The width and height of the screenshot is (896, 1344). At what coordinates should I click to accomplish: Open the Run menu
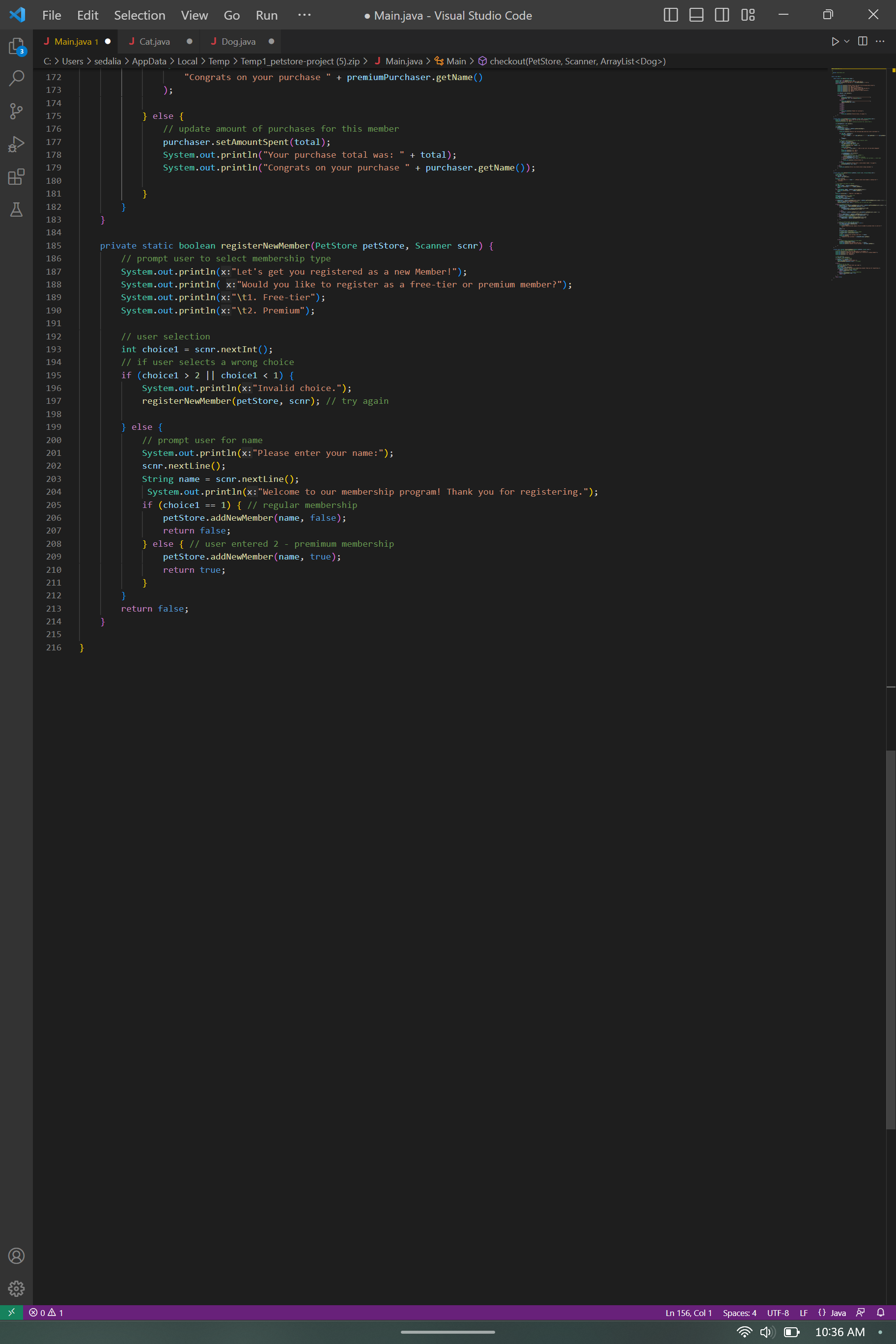(x=266, y=15)
